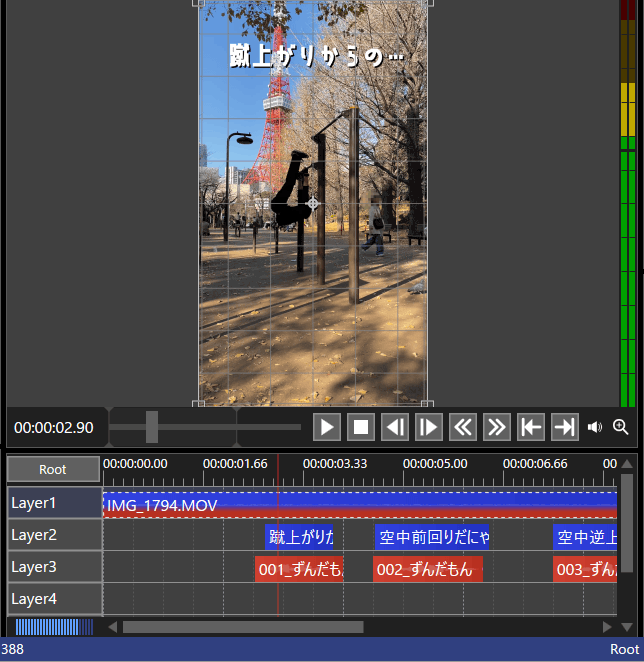Click the Layer4 header
644x662 pixels.
54,599
